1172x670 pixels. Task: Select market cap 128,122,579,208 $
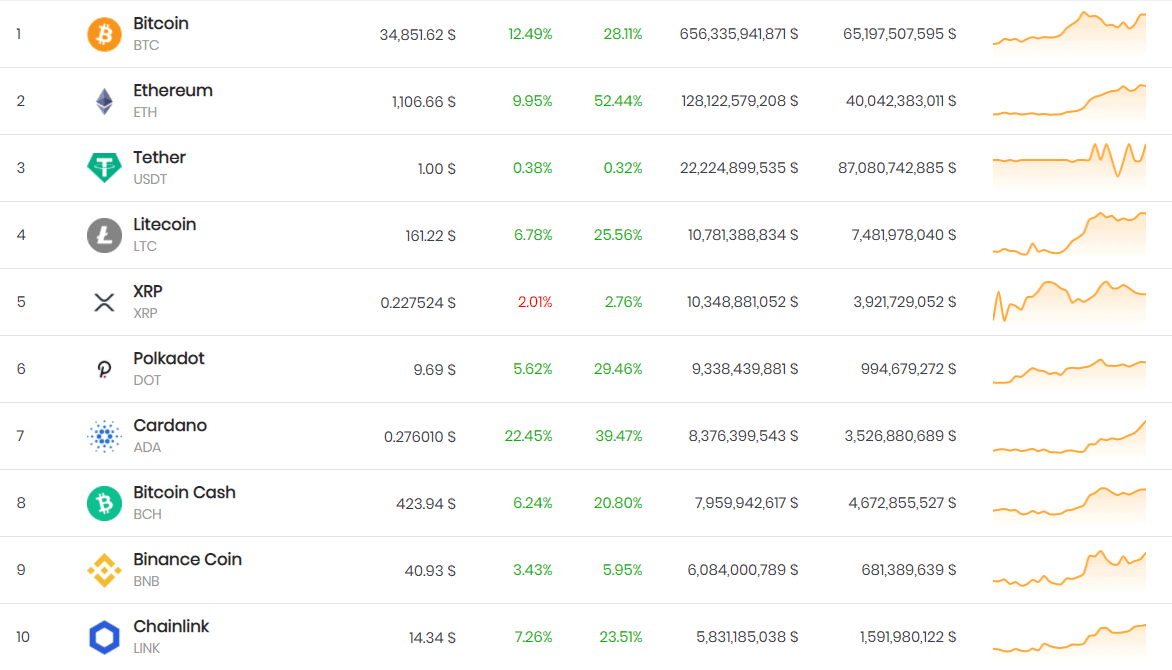pos(739,101)
